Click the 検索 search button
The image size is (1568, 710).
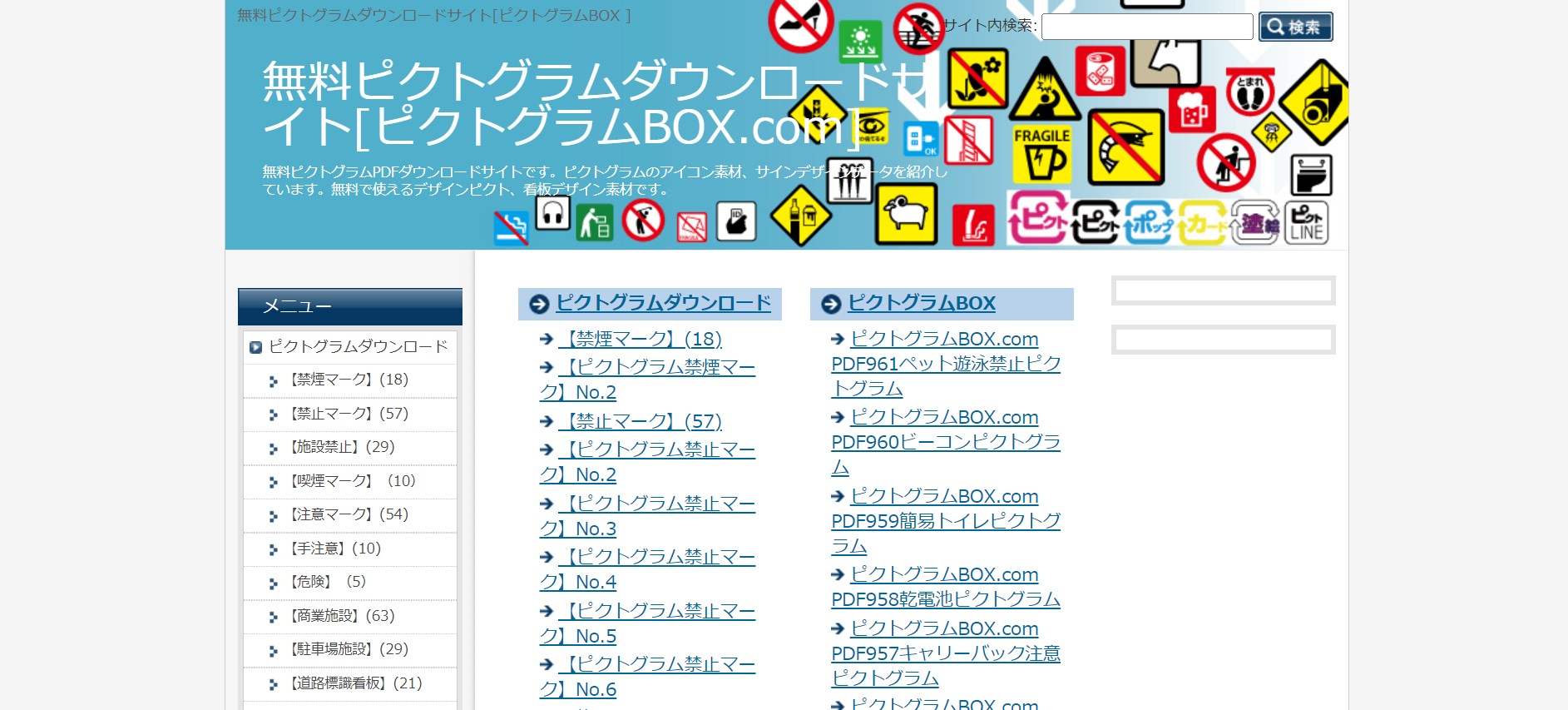(x=1295, y=27)
